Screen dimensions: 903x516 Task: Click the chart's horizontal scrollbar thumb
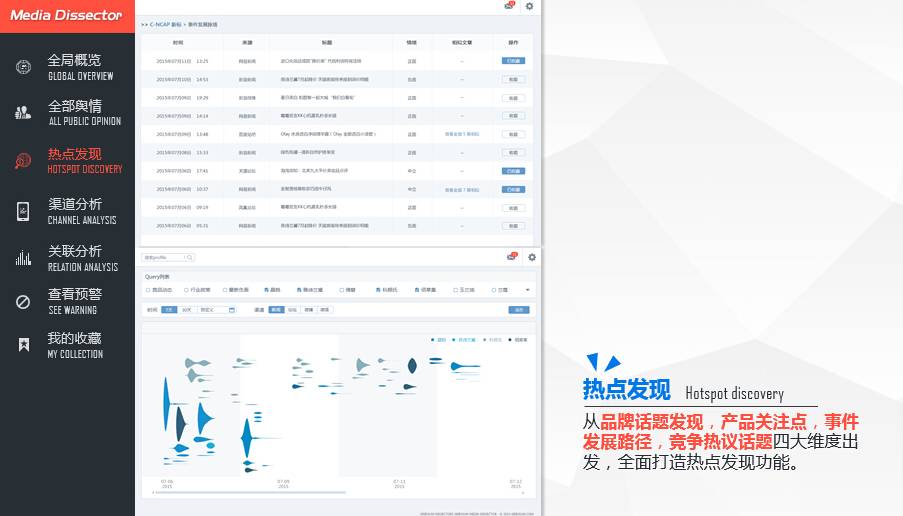tap(249, 493)
